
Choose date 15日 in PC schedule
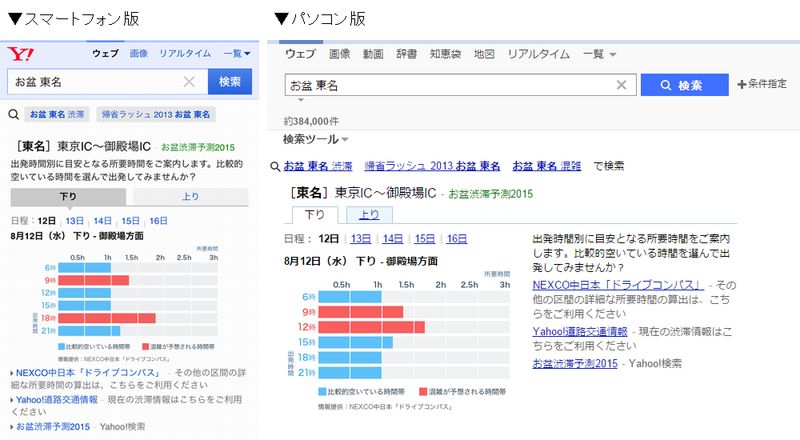pos(425,239)
